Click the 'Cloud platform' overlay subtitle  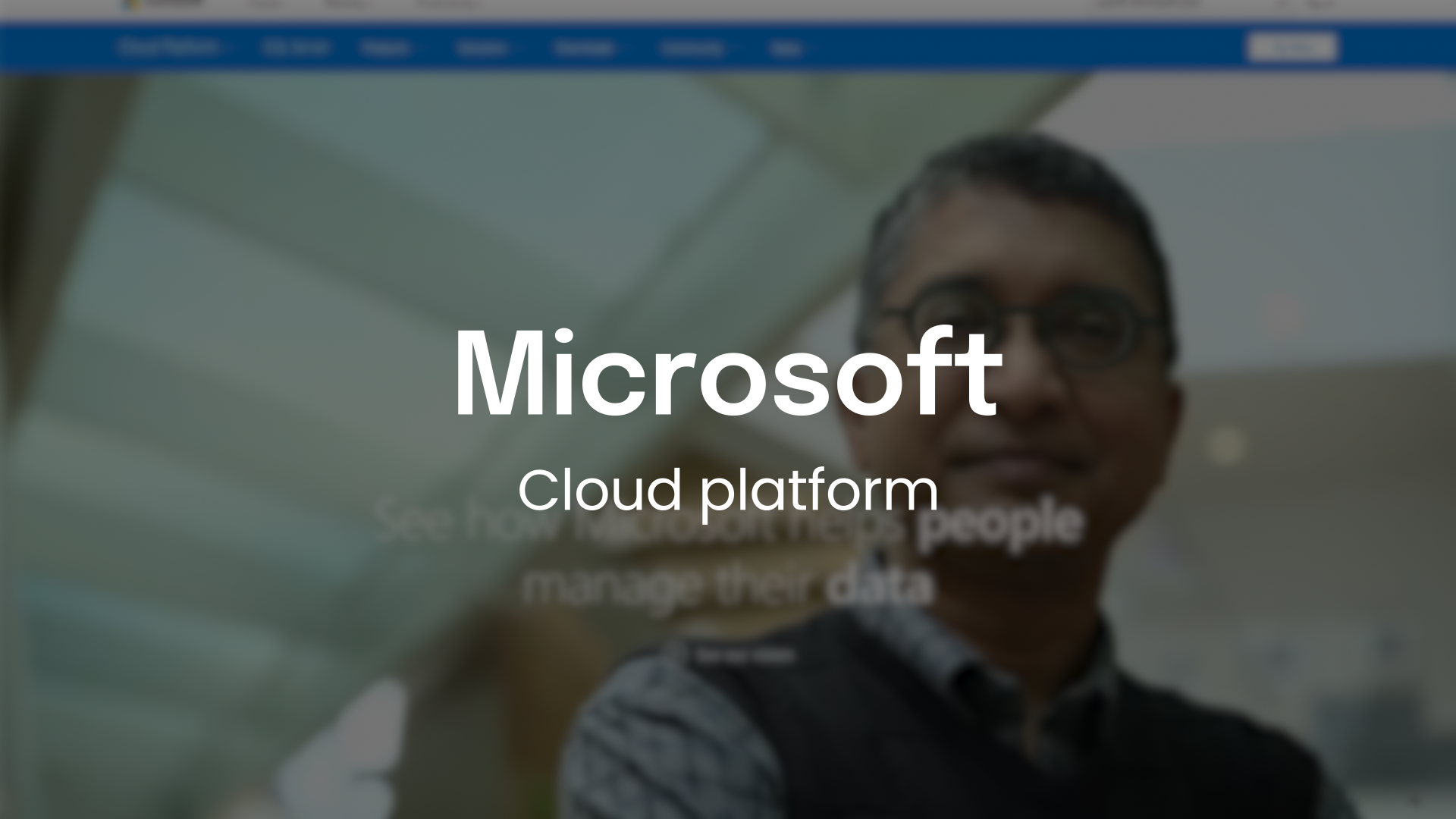coord(727,490)
